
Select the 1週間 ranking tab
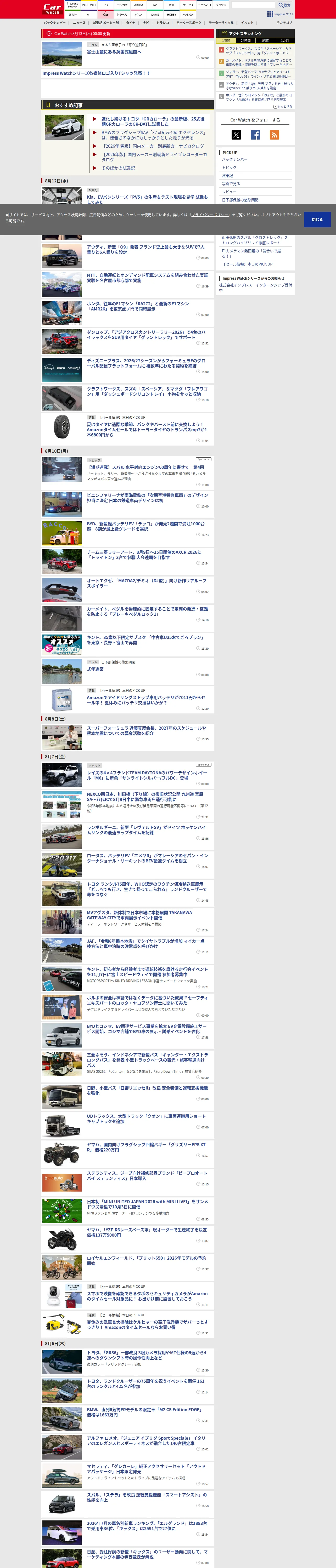coord(265,40)
